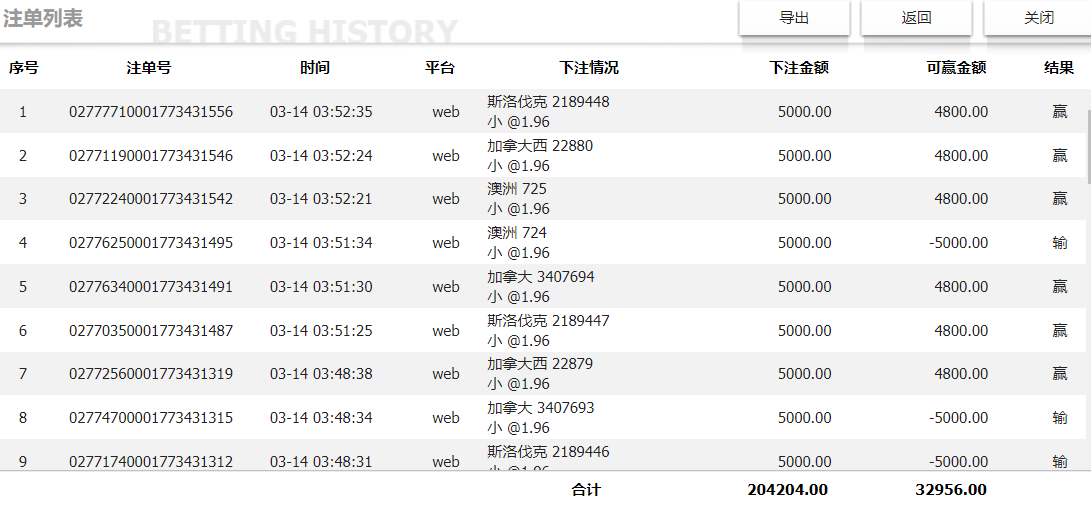Click the 平台 column header
Screen dimensions: 1091x508
point(440,68)
